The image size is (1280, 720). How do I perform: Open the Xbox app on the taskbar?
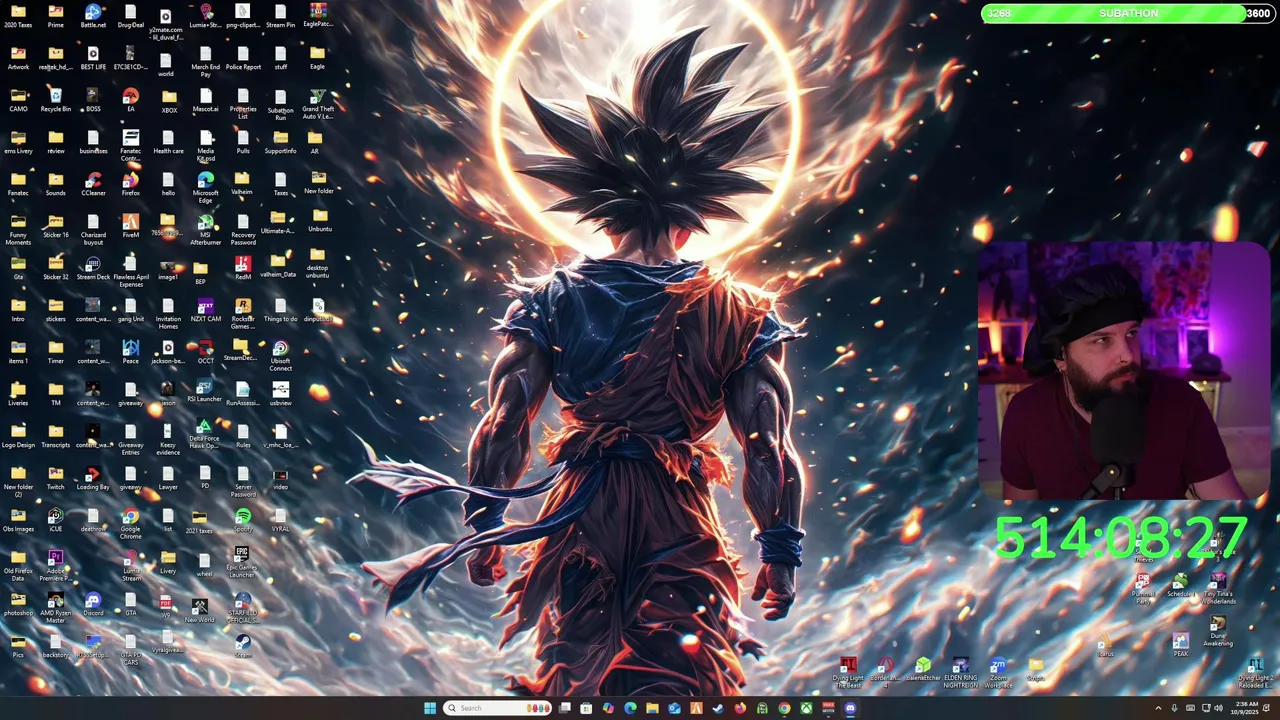coord(806,708)
